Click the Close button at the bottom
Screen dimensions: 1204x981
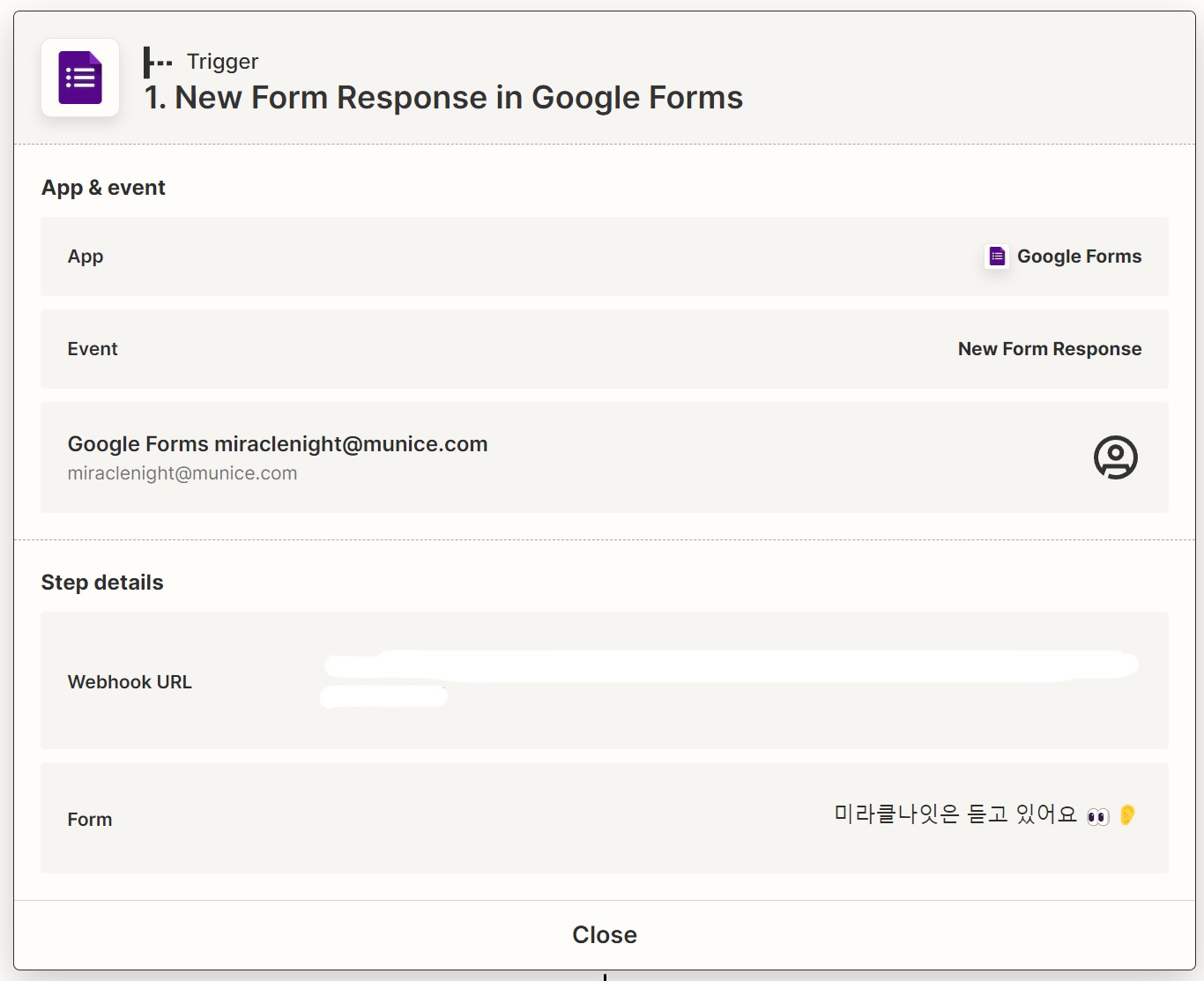pyautogui.click(x=604, y=934)
